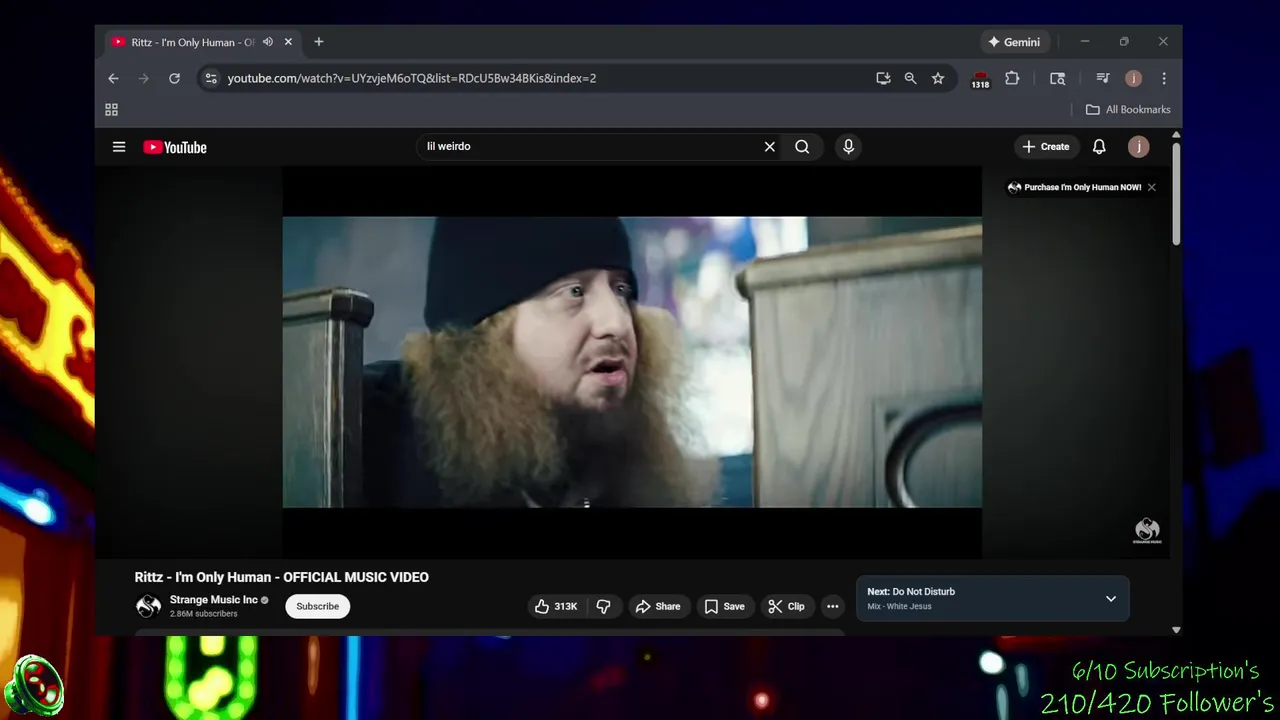Start voice search with microphone

[x=848, y=147]
